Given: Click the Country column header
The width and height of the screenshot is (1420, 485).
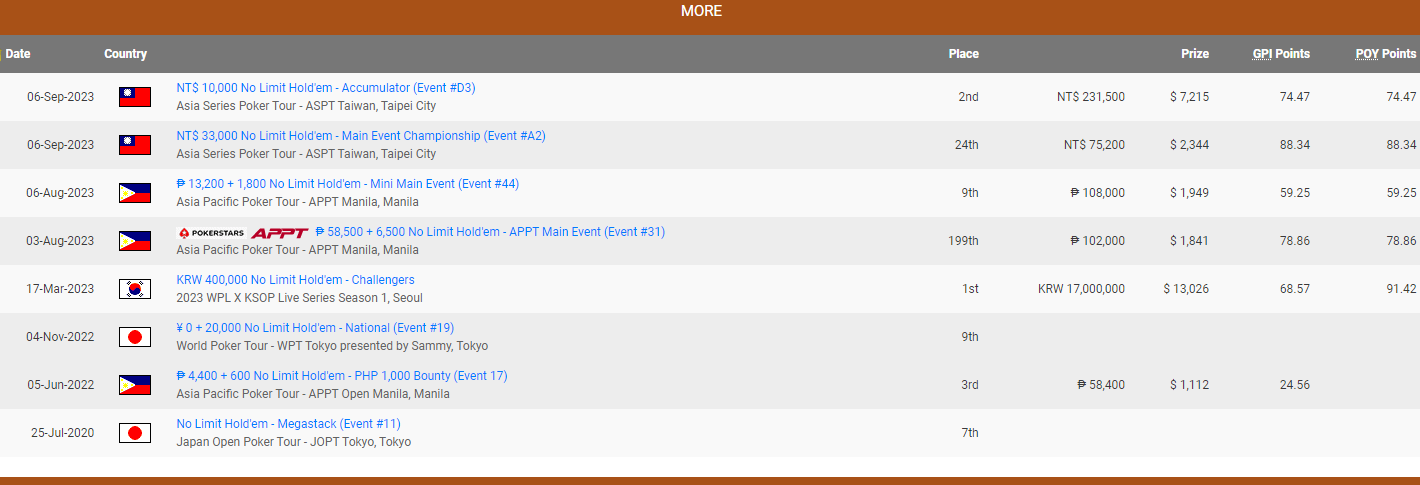Looking at the screenshot, I should 125,54.
